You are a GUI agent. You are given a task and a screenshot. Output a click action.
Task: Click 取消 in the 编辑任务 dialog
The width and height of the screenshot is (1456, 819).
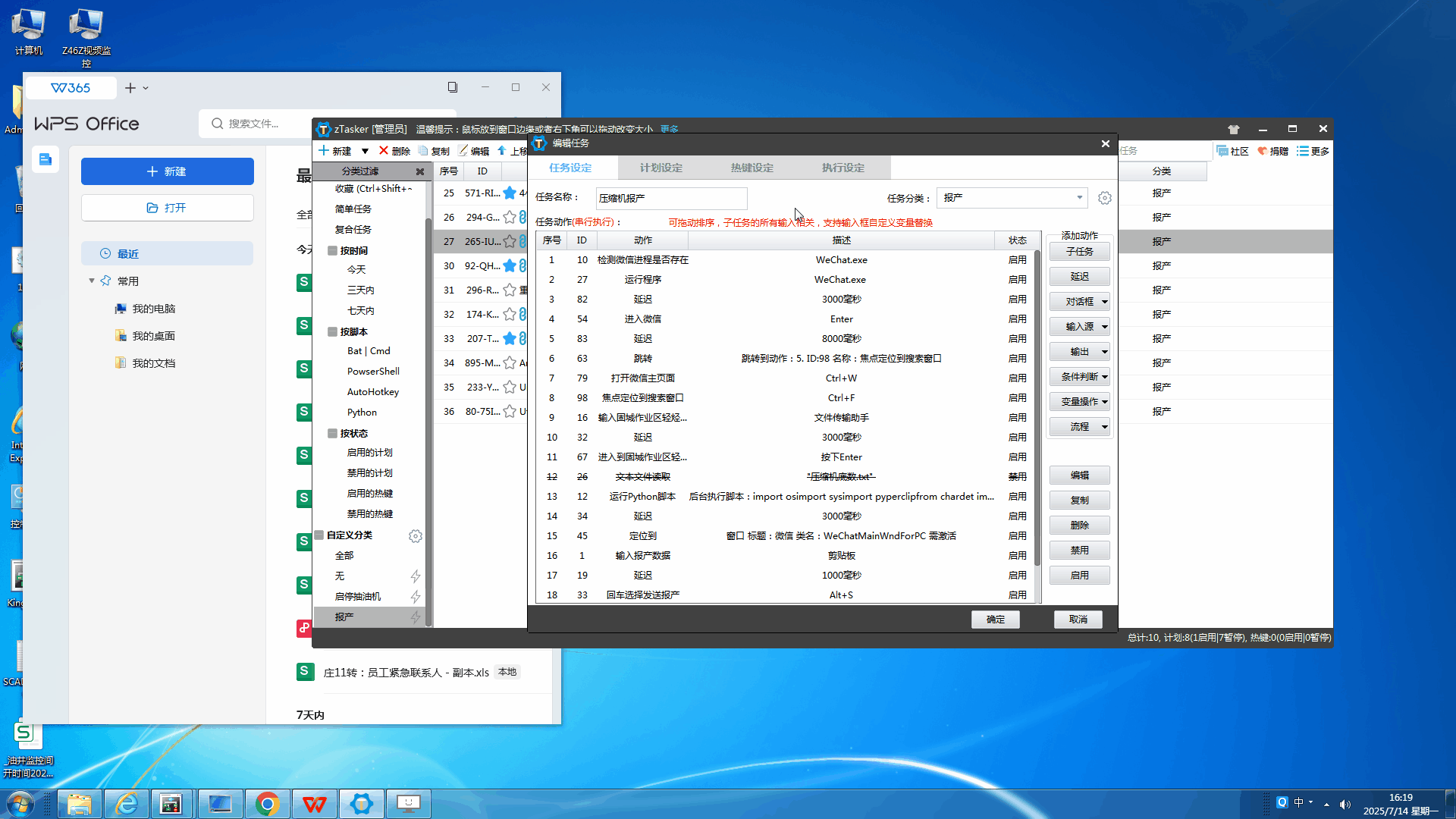(1078, 620)
